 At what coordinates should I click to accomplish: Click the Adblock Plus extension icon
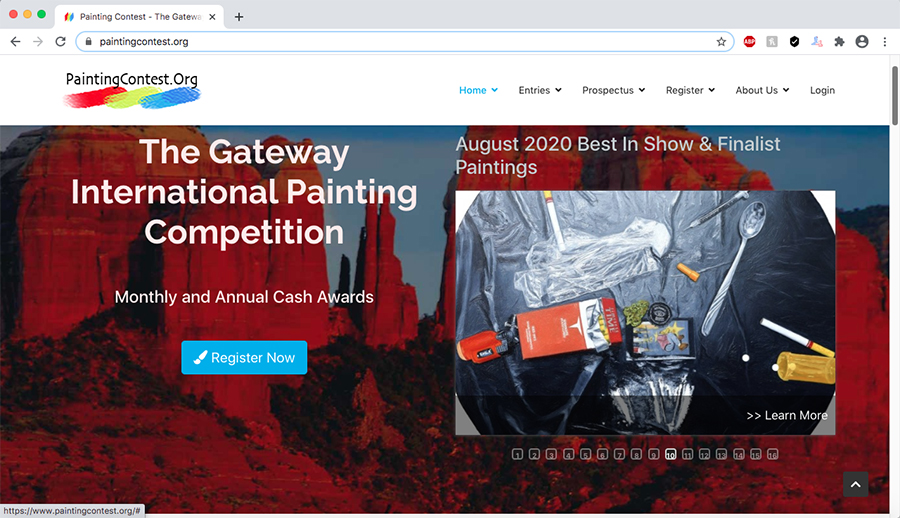[x=749, y=41]
